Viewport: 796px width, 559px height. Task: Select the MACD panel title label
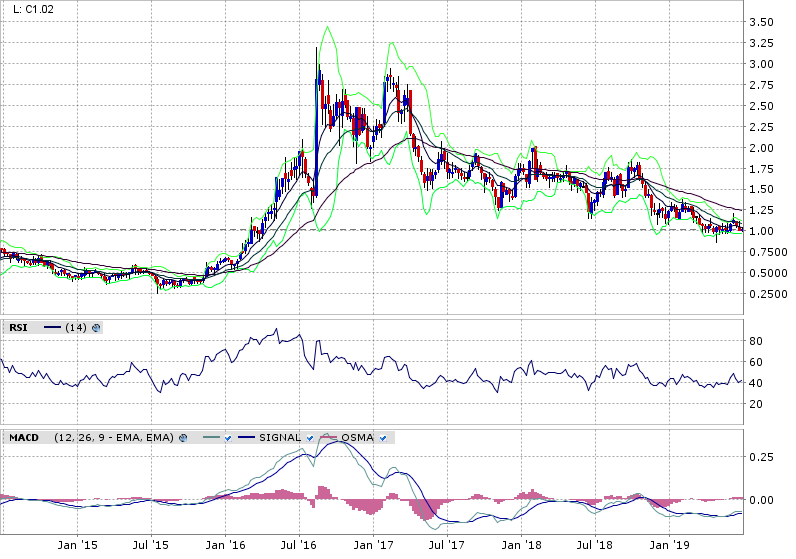24,438
